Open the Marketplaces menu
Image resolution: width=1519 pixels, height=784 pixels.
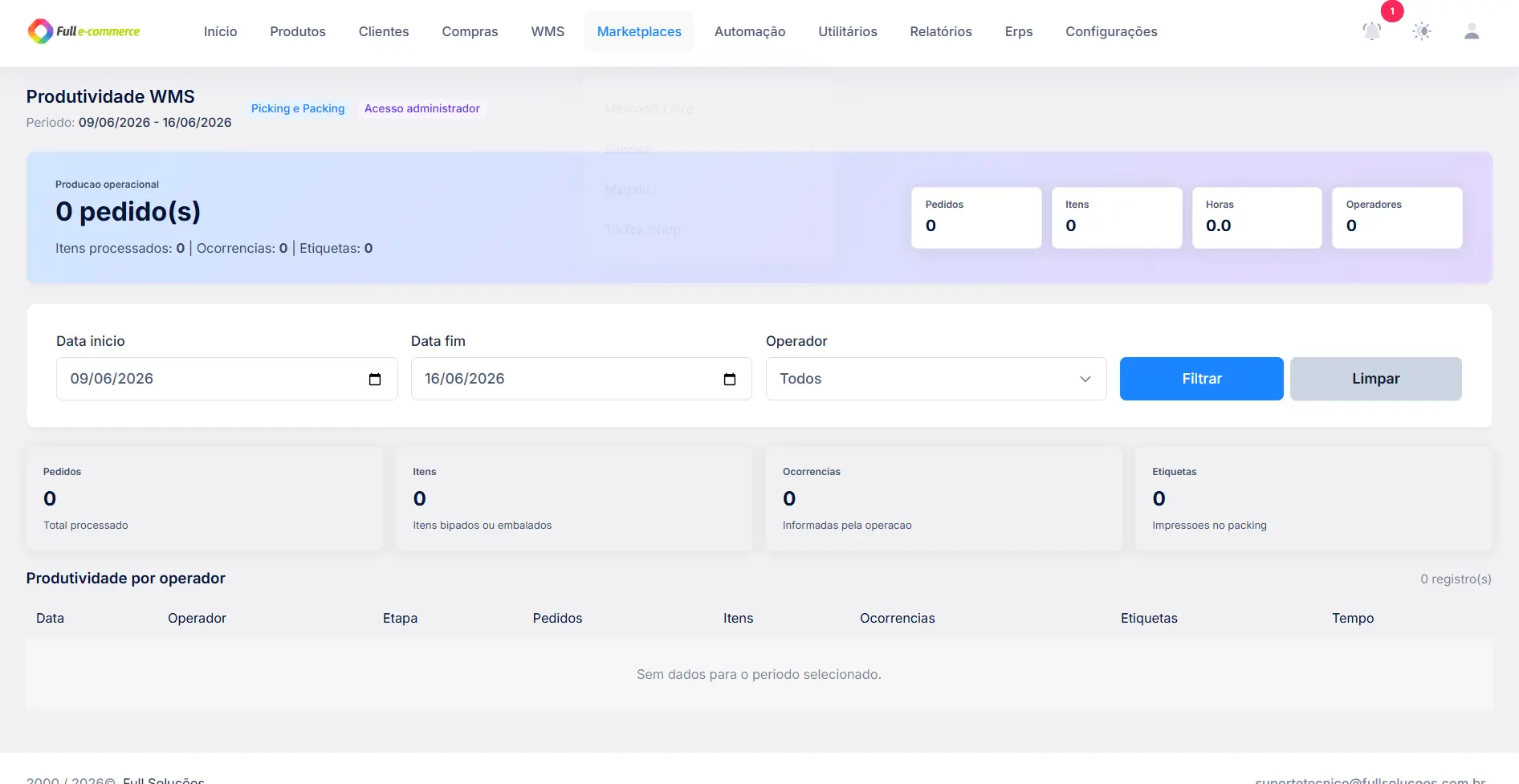point(639,31)
